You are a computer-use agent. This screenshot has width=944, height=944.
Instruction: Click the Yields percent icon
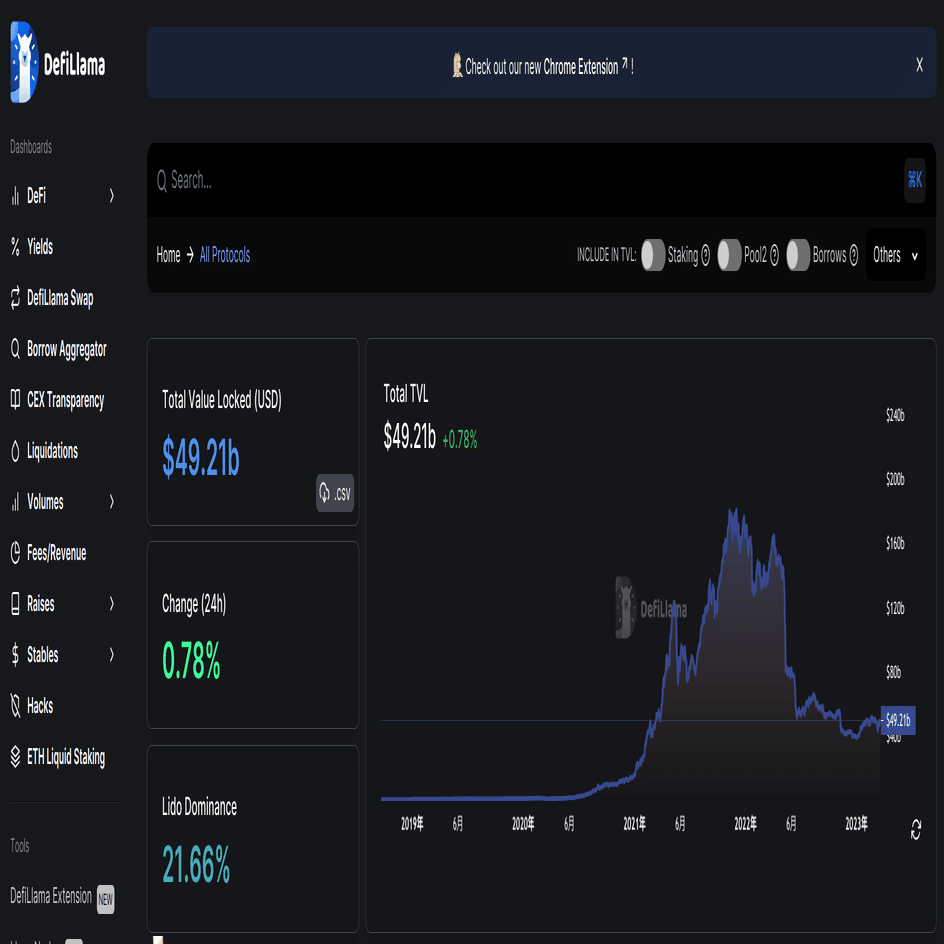pyautogui.click(x=15, y=246)
